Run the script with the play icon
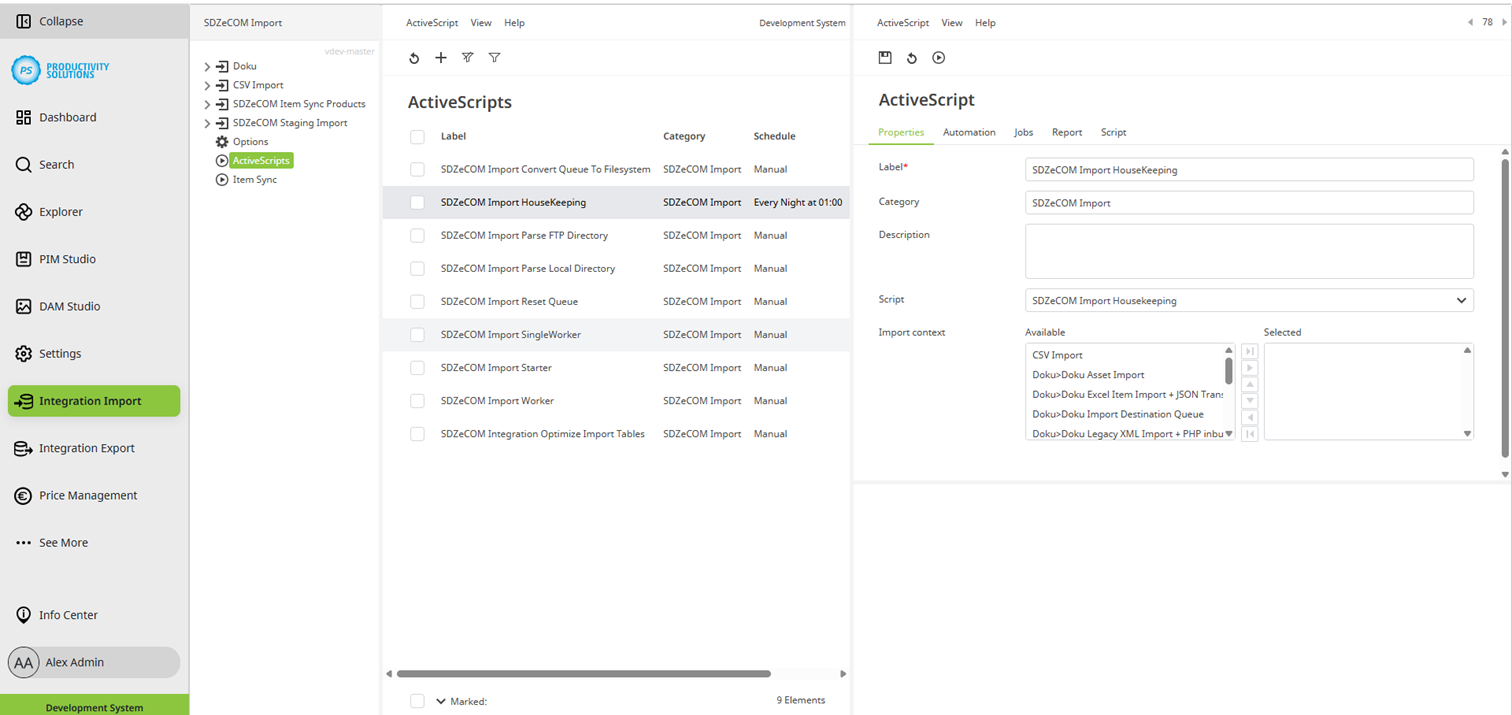 (x=938, y=57)
